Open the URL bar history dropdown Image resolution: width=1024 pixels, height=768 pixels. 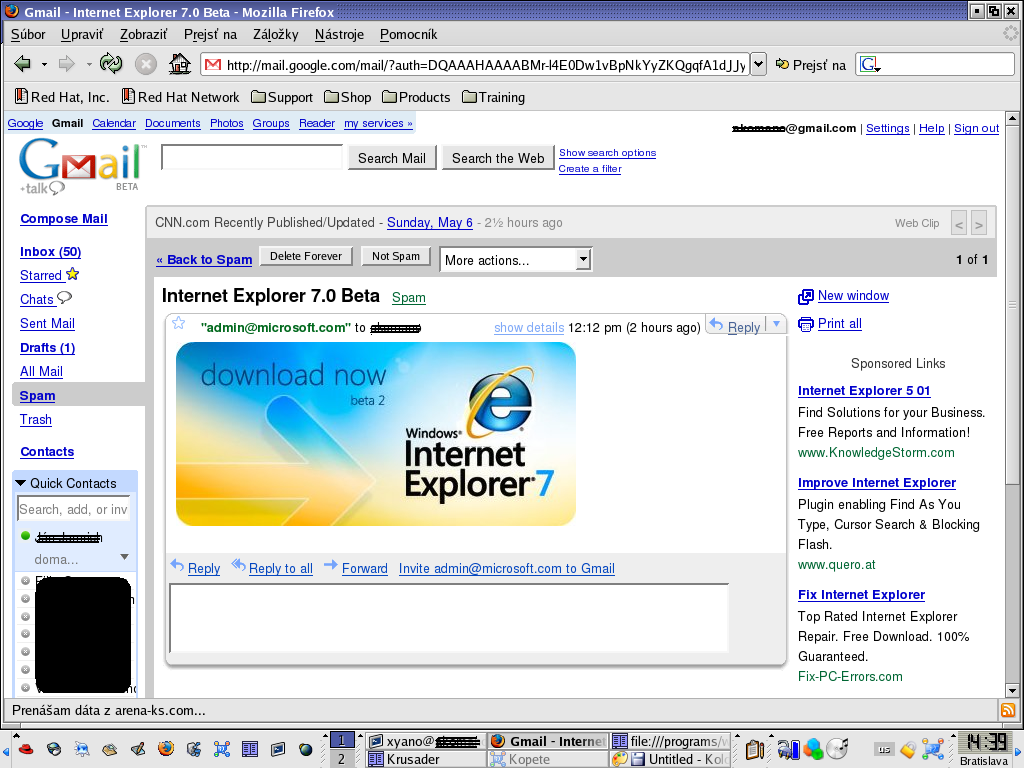tap(758, 64)
